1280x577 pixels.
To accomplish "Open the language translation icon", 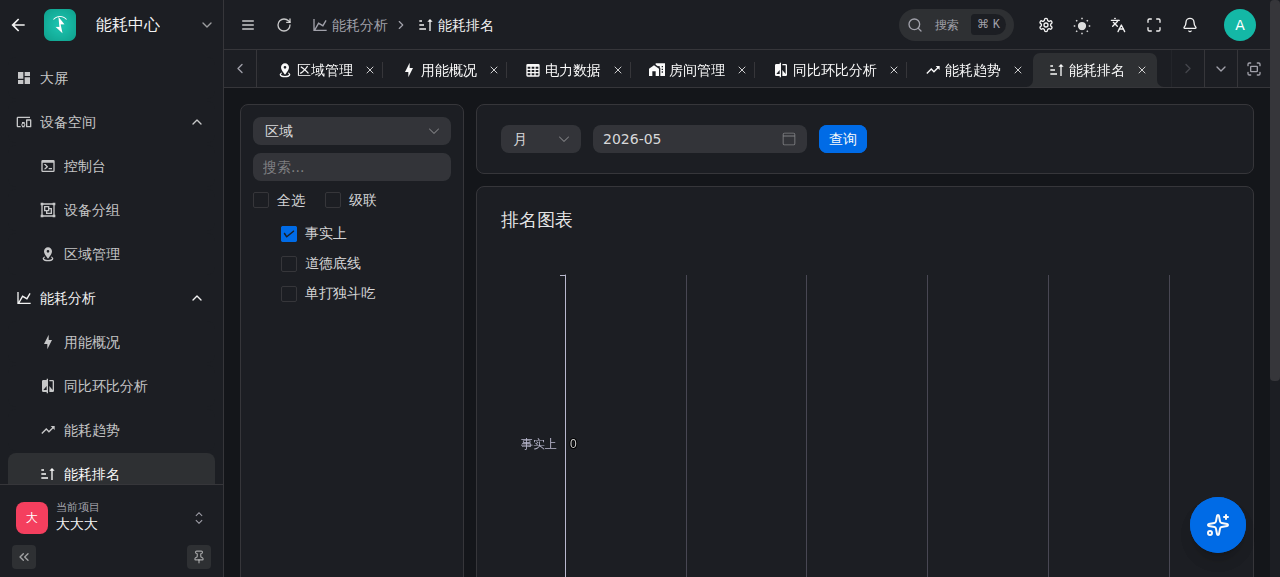I will tap(1118, 25).
